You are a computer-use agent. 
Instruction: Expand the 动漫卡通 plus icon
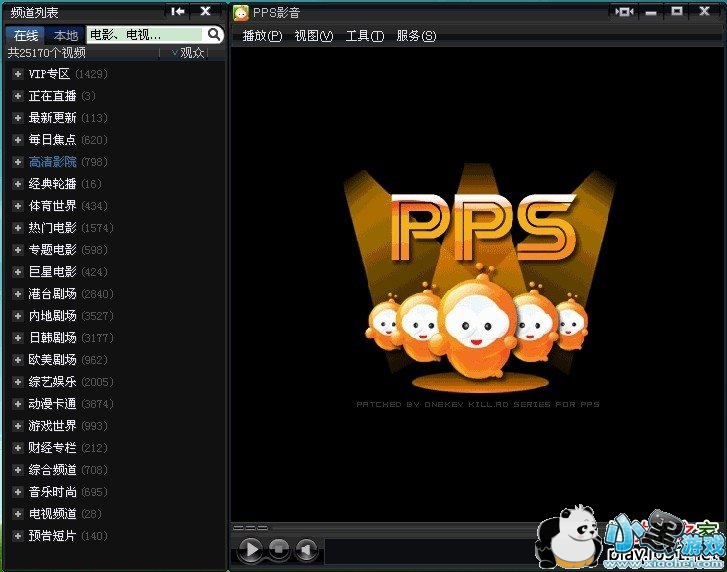click(x=18, y=404)
